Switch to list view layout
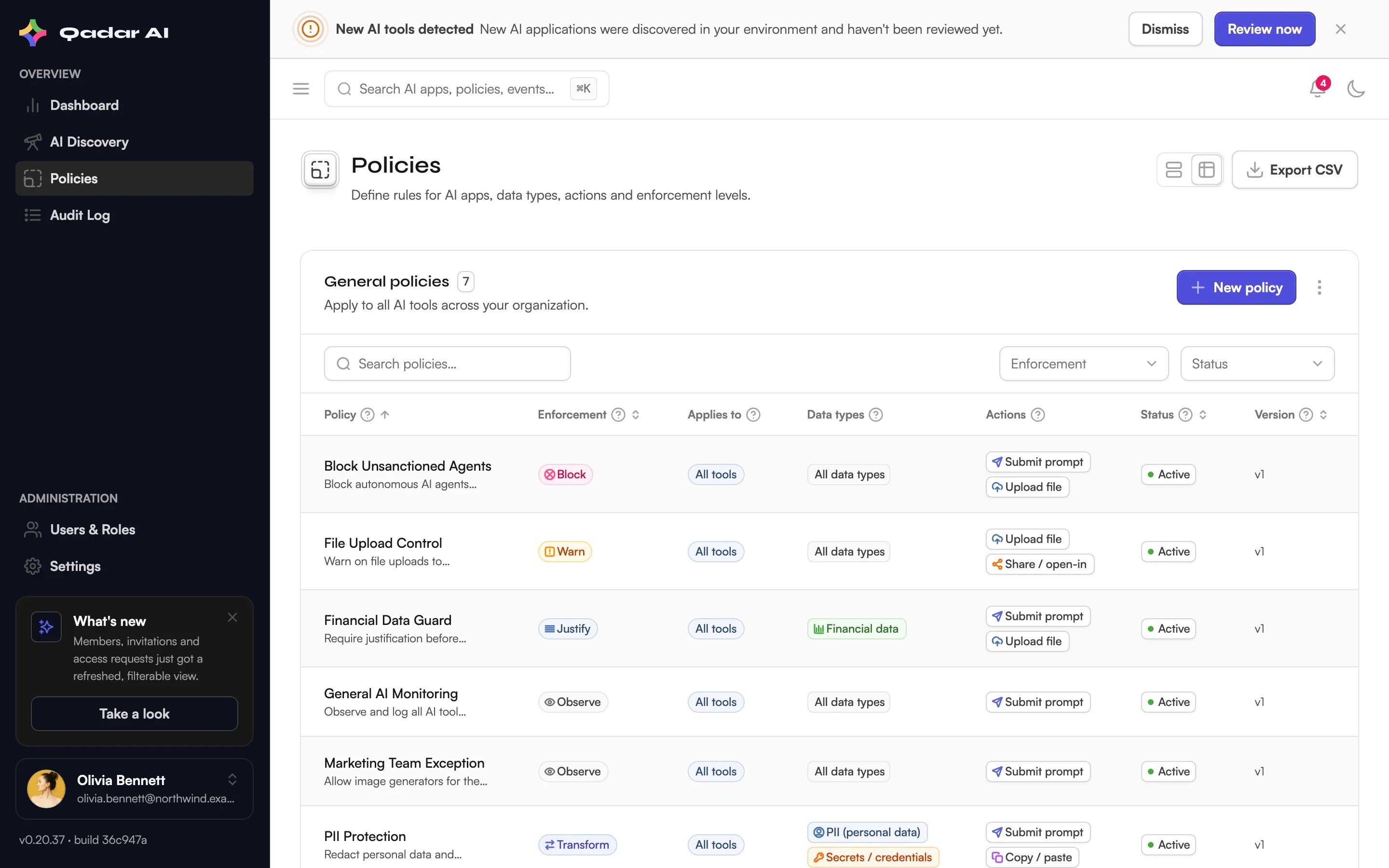The image size is (1389, 868). 1174,170
